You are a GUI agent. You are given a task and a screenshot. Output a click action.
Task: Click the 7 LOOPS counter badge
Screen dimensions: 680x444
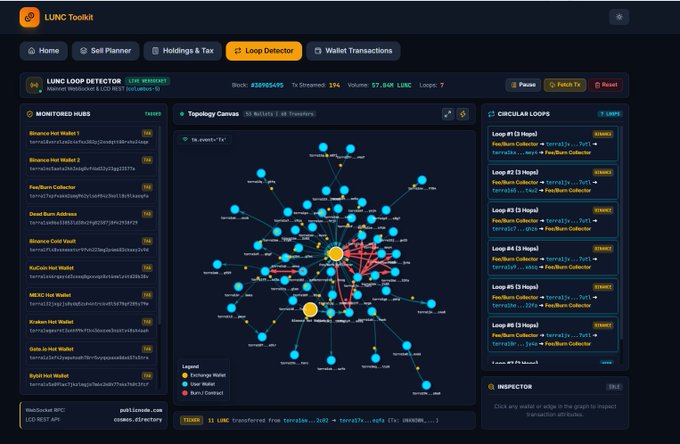(610, 114)
